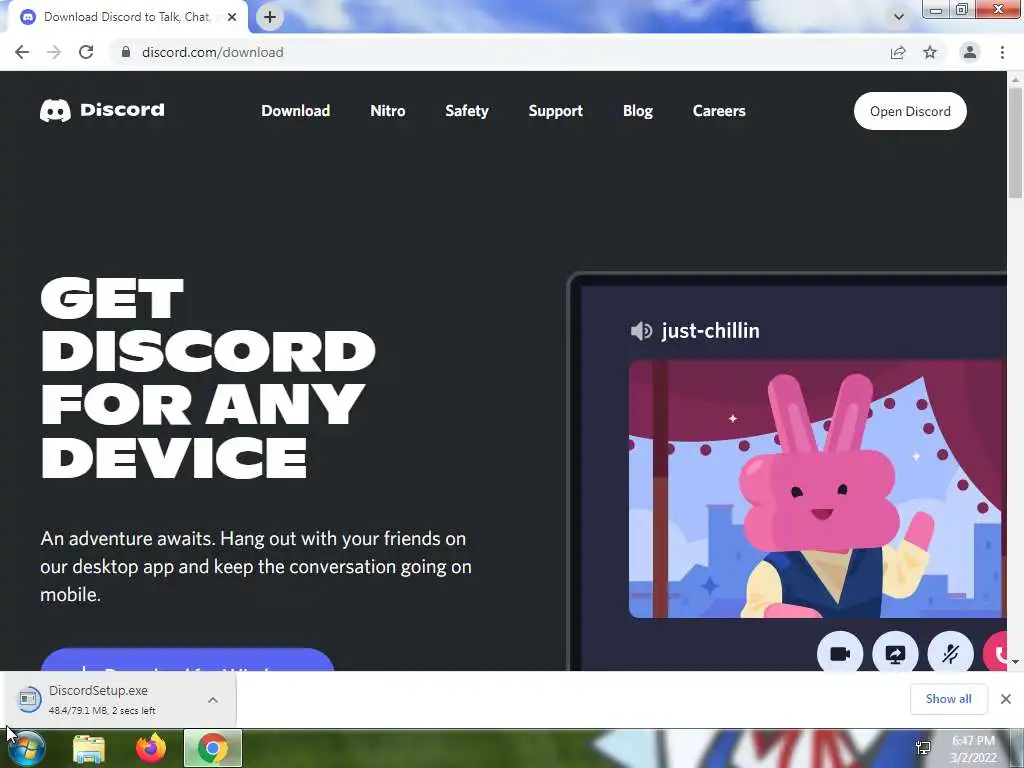1024x768 pixels.
Task: Open the Careers nav item
Action: click(x=719, y=111)
